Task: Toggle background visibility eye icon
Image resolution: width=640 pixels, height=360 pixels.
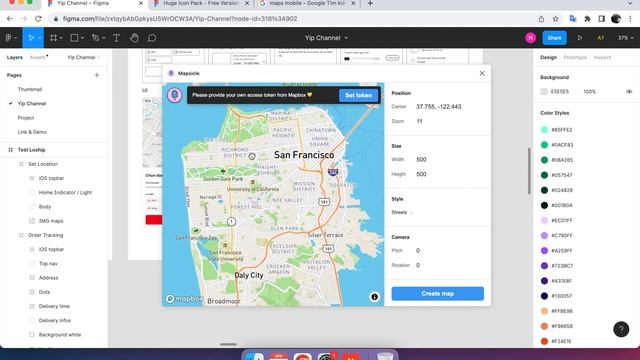Action: [x=629, y=92]
